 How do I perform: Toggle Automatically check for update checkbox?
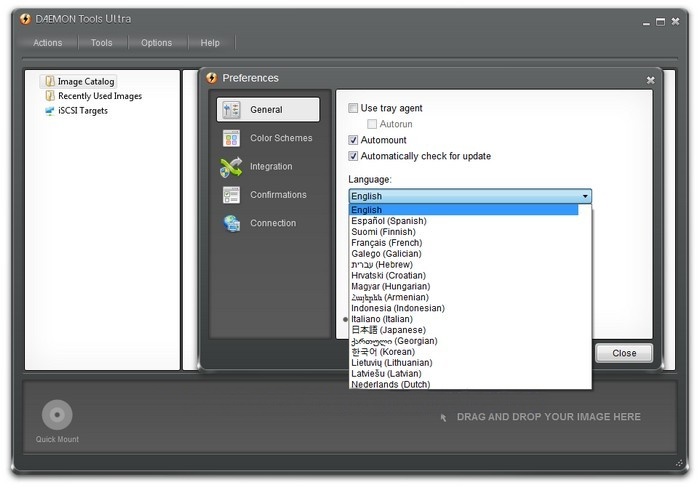(x=353, y=156)
